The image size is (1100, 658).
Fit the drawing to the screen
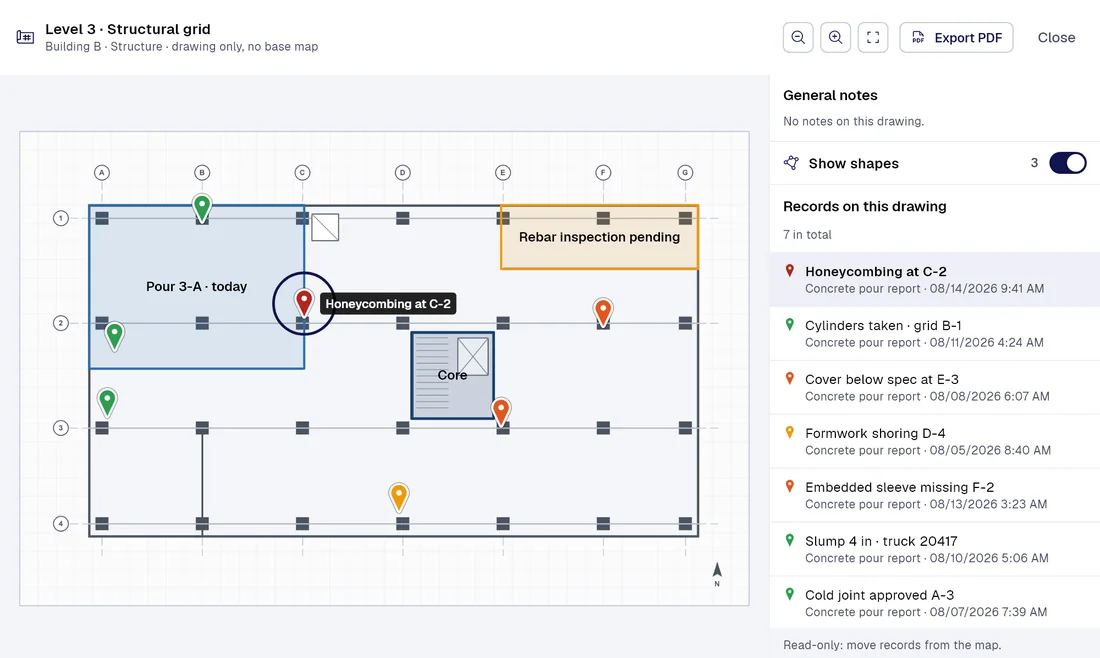(x=873, y=37)
